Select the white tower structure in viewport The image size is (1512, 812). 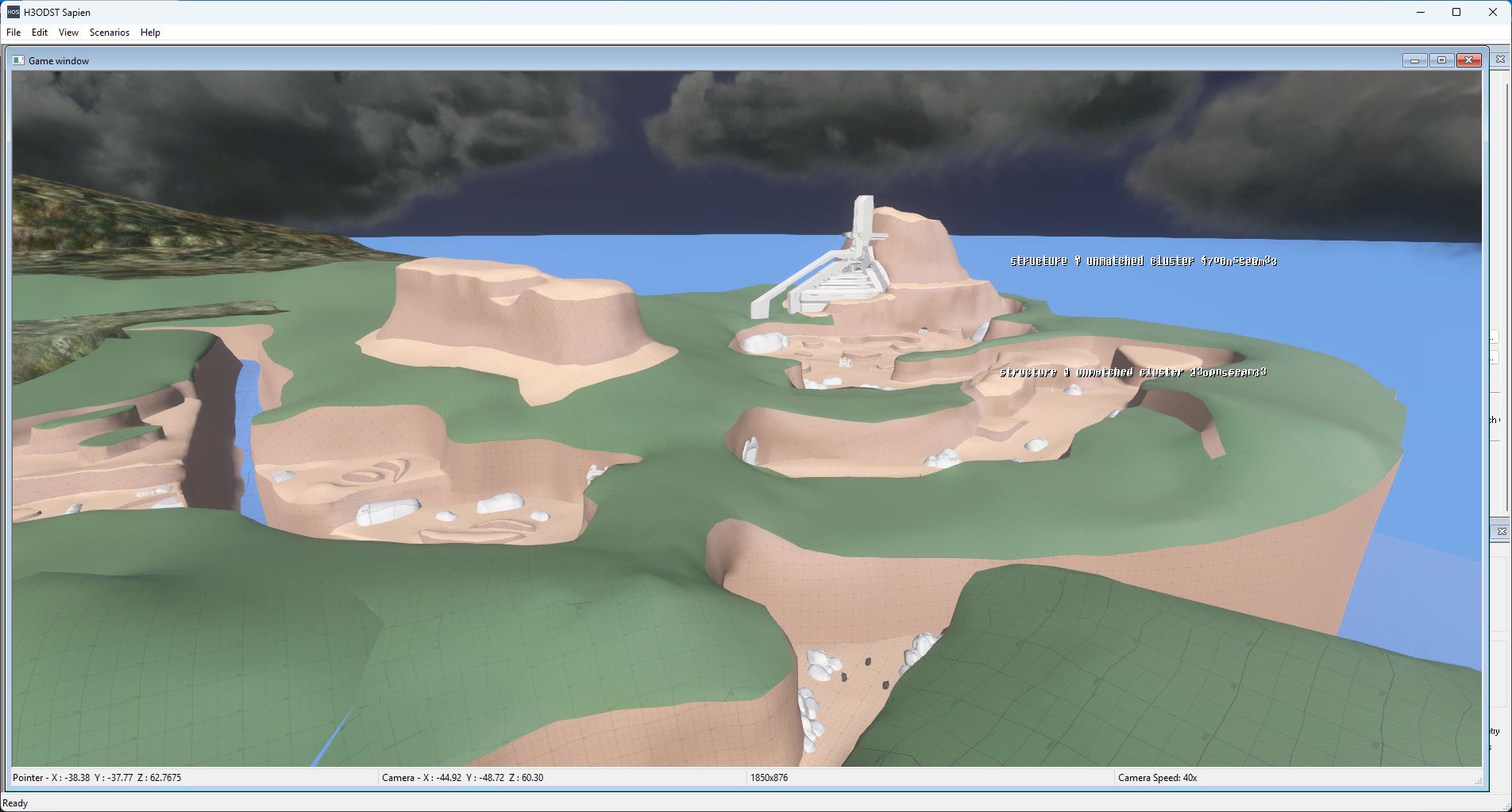tap(862, 230)
